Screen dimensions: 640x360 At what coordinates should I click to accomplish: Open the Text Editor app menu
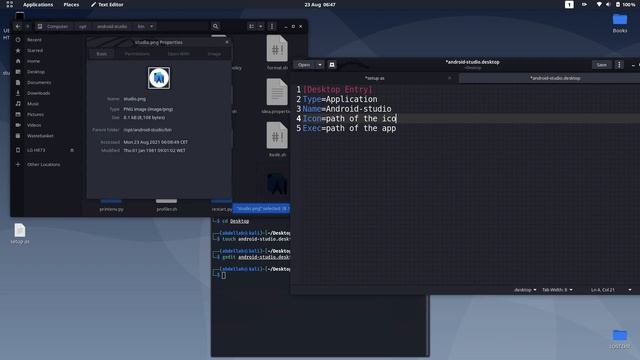[107, 4]
